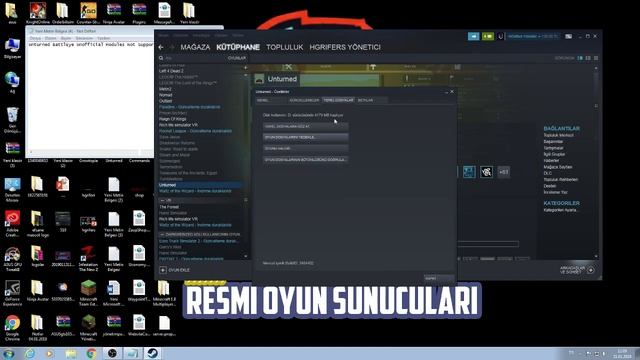Viewport: 640px width, 360px height.
Task: Click the KAPAT button in properties dialog
Action: [439, 278]
